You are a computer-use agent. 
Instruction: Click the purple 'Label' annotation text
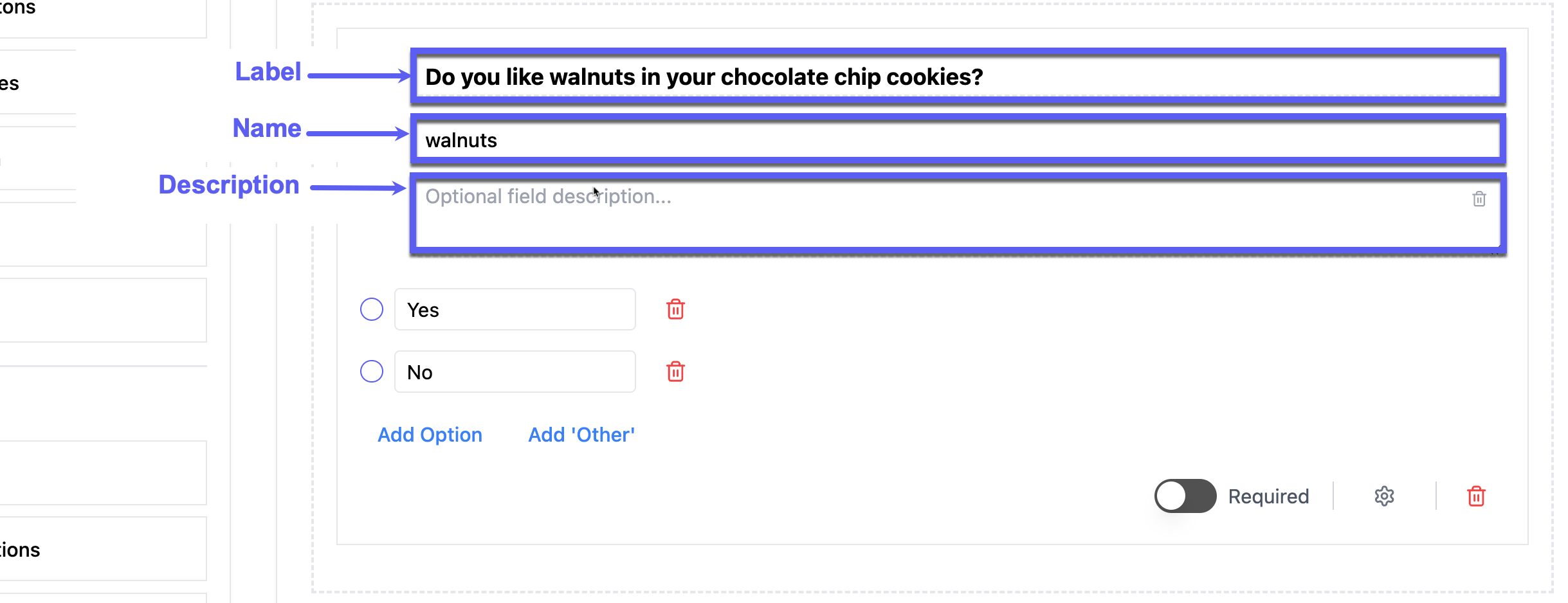coord(268,71)
